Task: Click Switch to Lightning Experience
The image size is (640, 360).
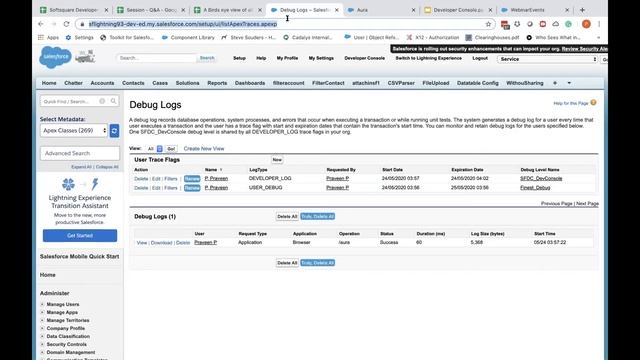Action: click(428, 58)
